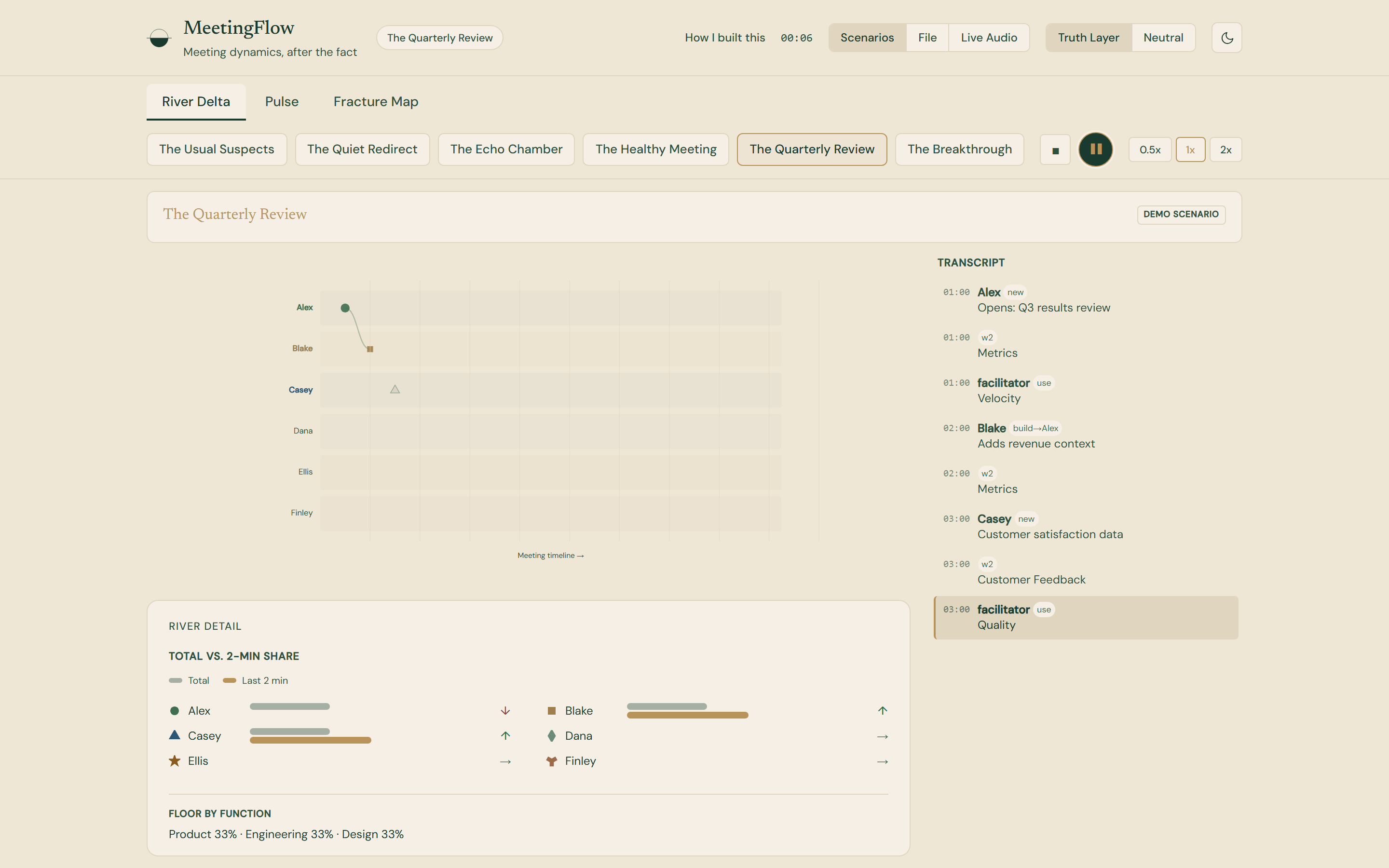1389x868 pixels.
Task: Click the MeetingFlow half-circle logo
Action: 159,38
